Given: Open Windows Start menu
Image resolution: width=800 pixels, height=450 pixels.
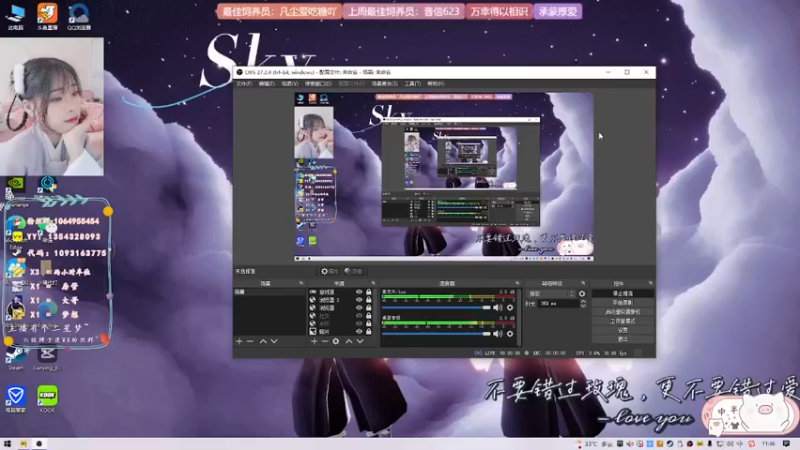Looking at the screenshot, I should (x=7, y=444).
